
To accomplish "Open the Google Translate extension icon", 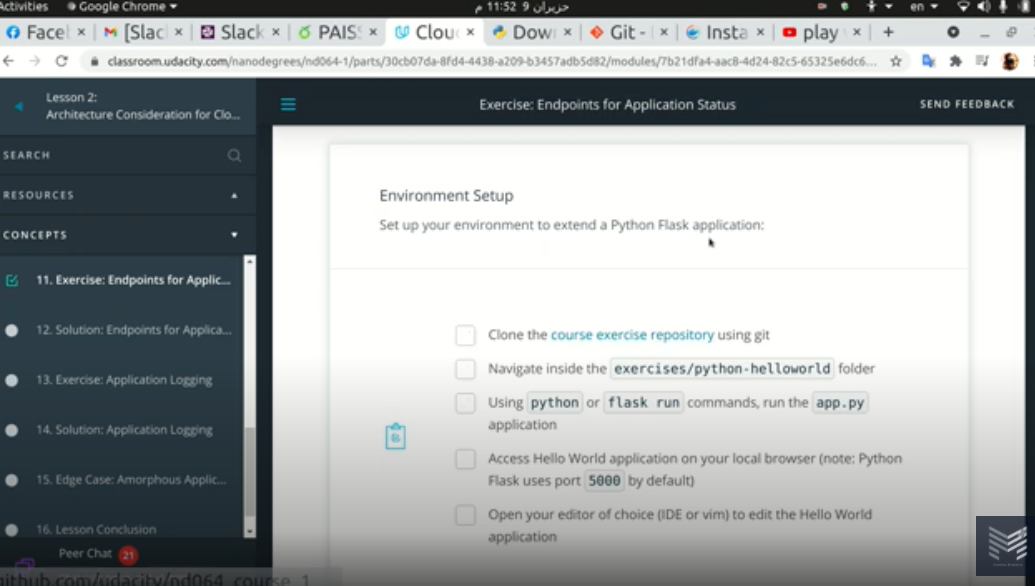I will 929,61.
